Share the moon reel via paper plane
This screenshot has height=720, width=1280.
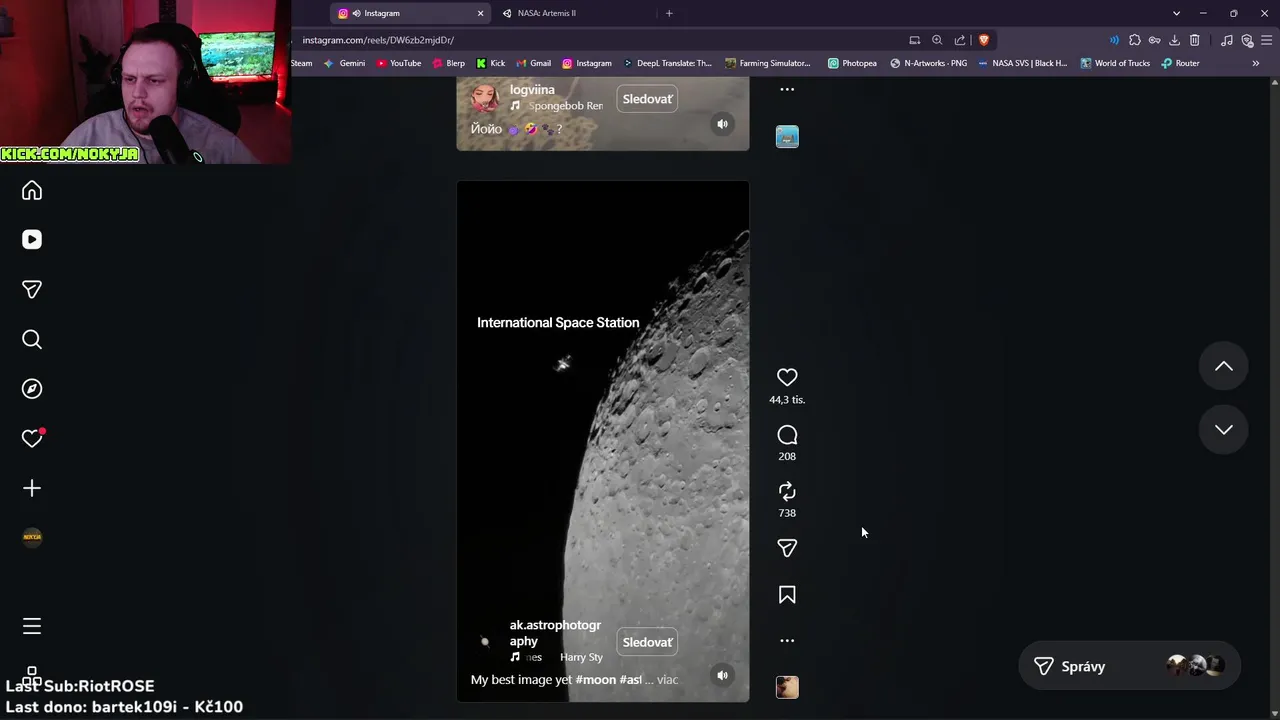787,548
